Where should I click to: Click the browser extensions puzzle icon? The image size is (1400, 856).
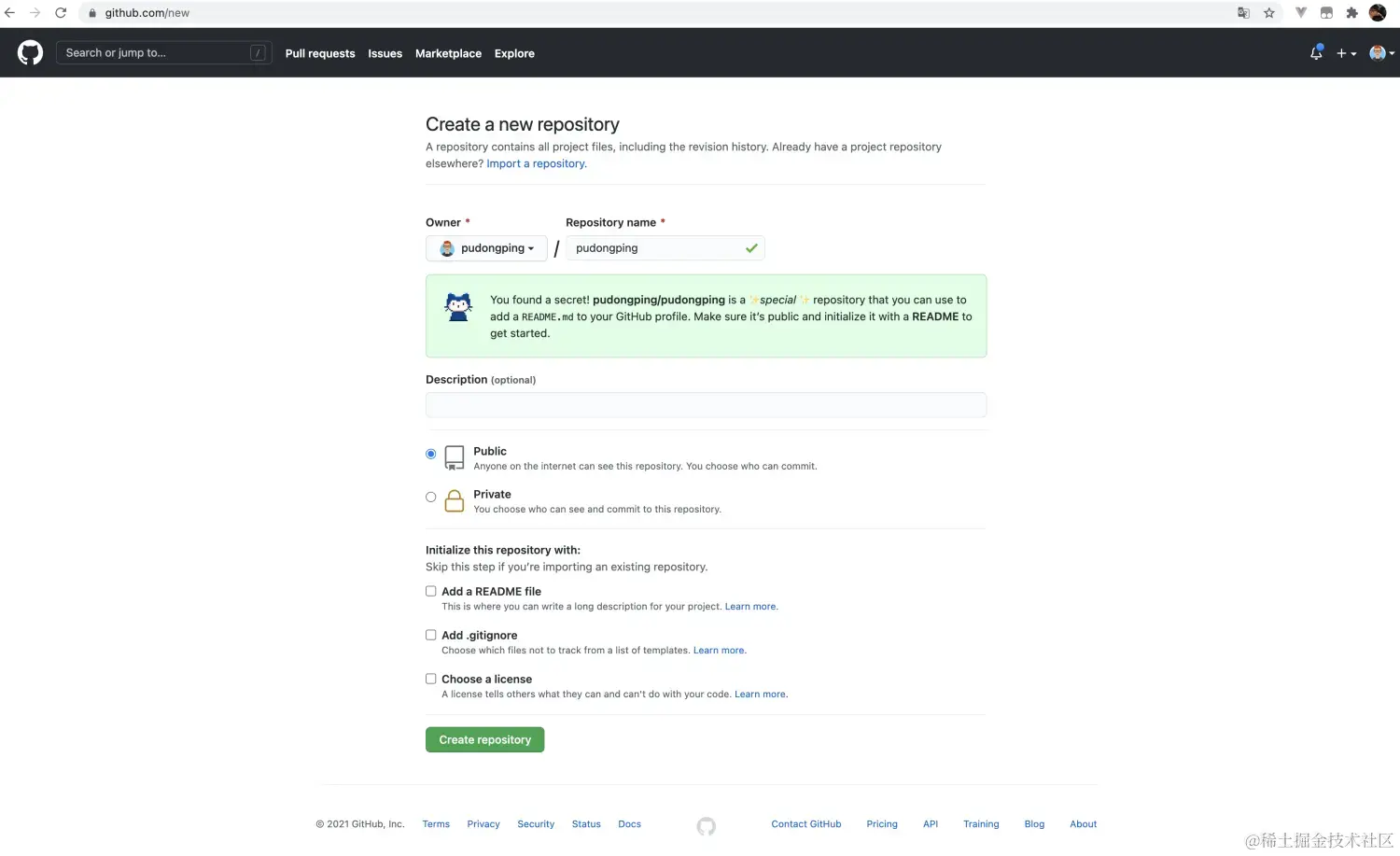(1352, 13)
